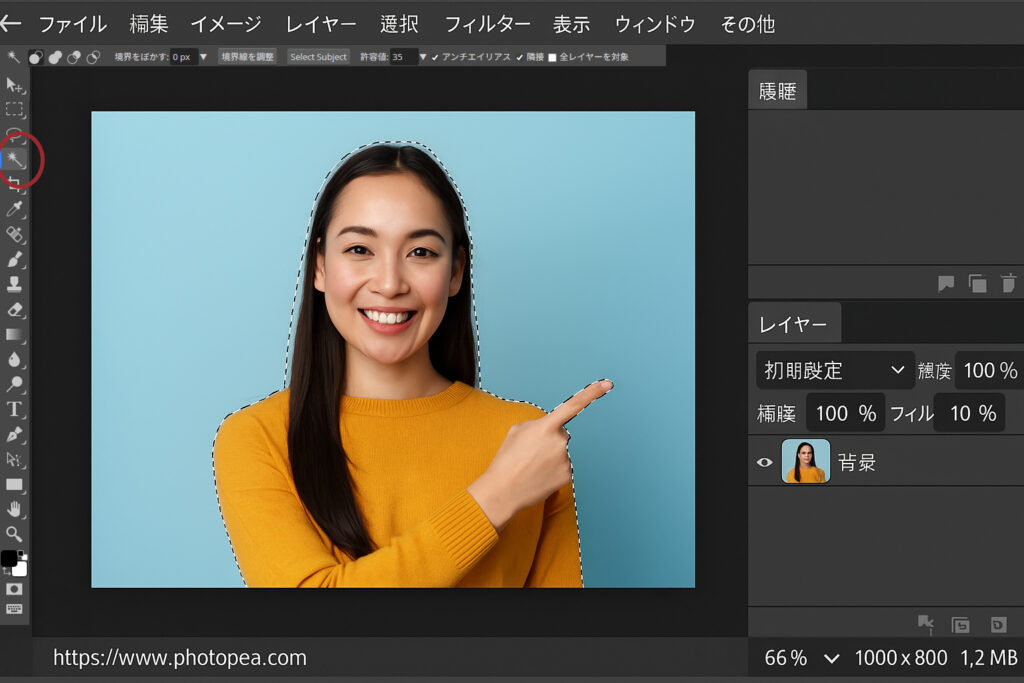The height and width of the screenshot is (683, 1024).
Task: Open the フィルター menu
Action: pyautogui.click(x=487, y=24)
